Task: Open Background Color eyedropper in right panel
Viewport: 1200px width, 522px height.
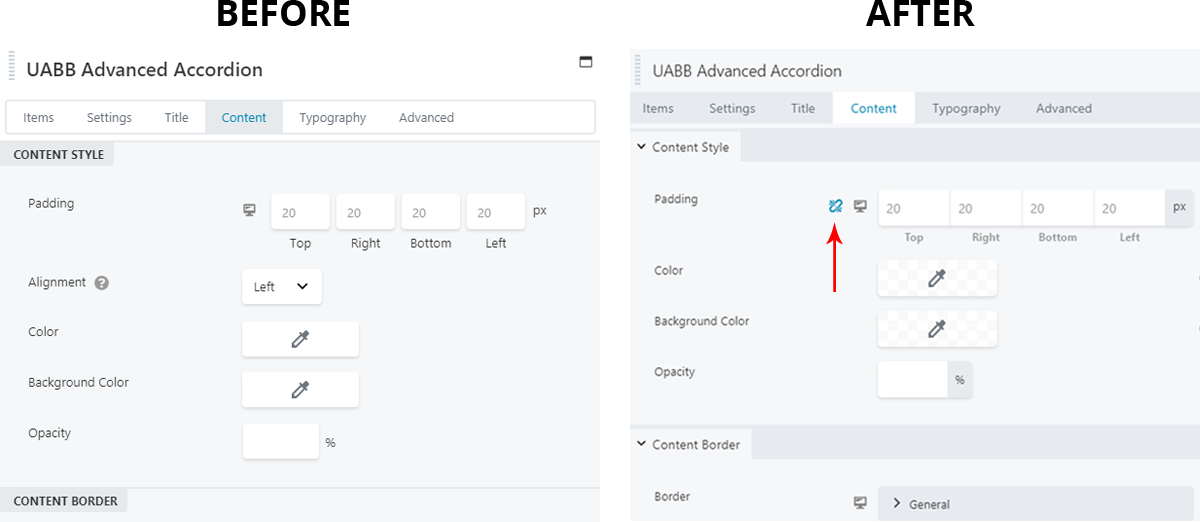Action: (x=937, y=328)
